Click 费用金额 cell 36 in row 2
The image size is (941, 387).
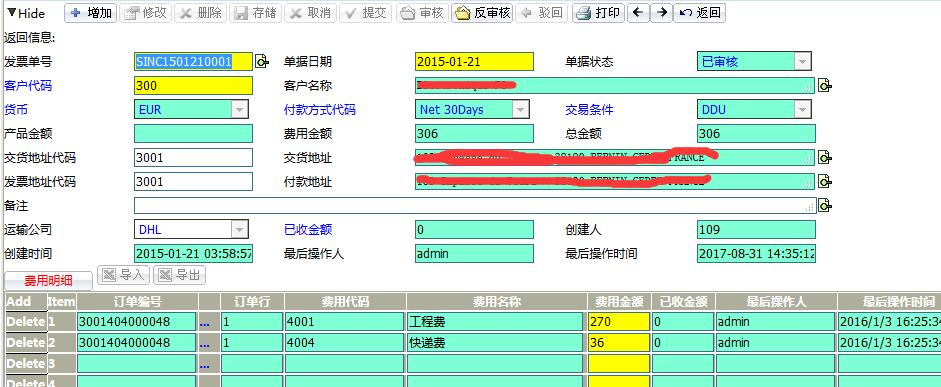click(619, 343)
